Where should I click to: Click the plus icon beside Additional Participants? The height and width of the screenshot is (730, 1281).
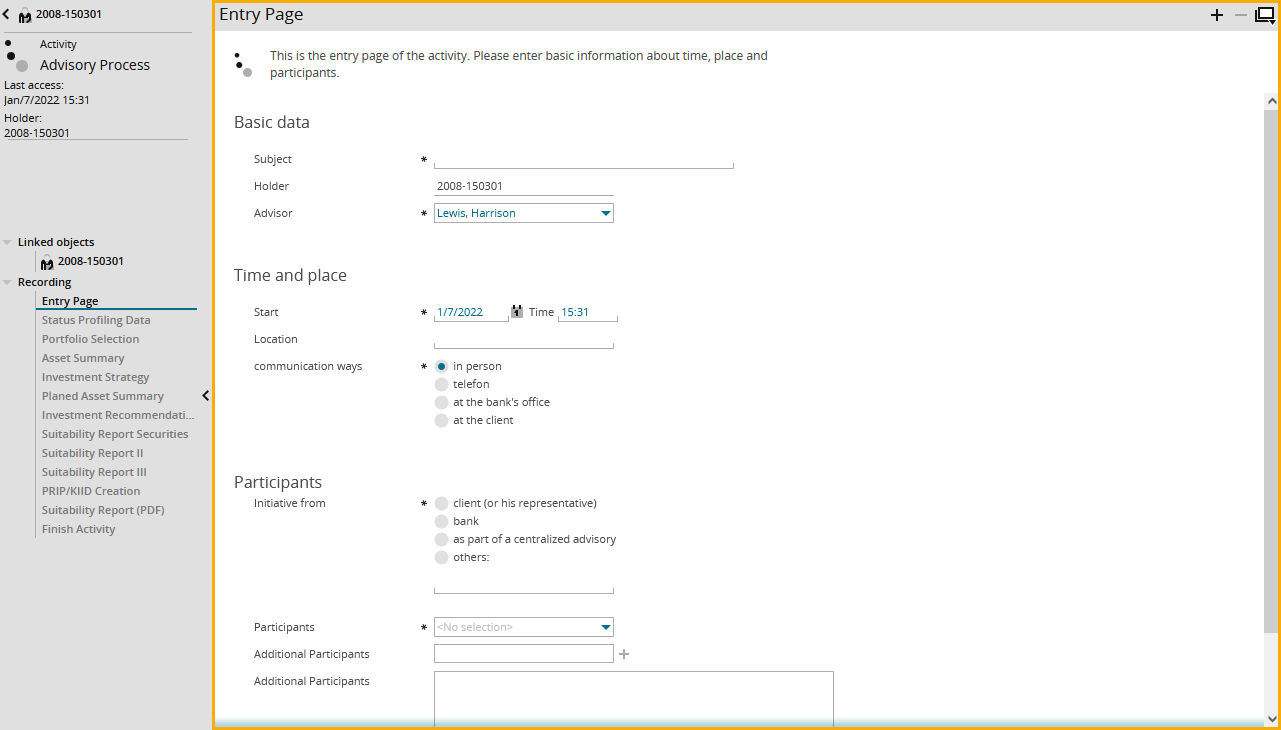click(624, 654)
